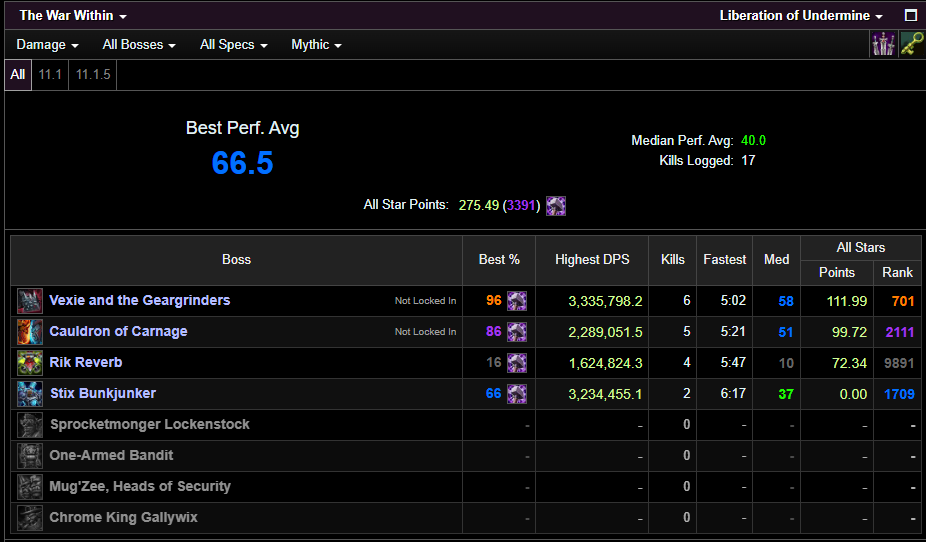
Task: Open The War Within expansion dropdown
Action: tap(73, 15)
